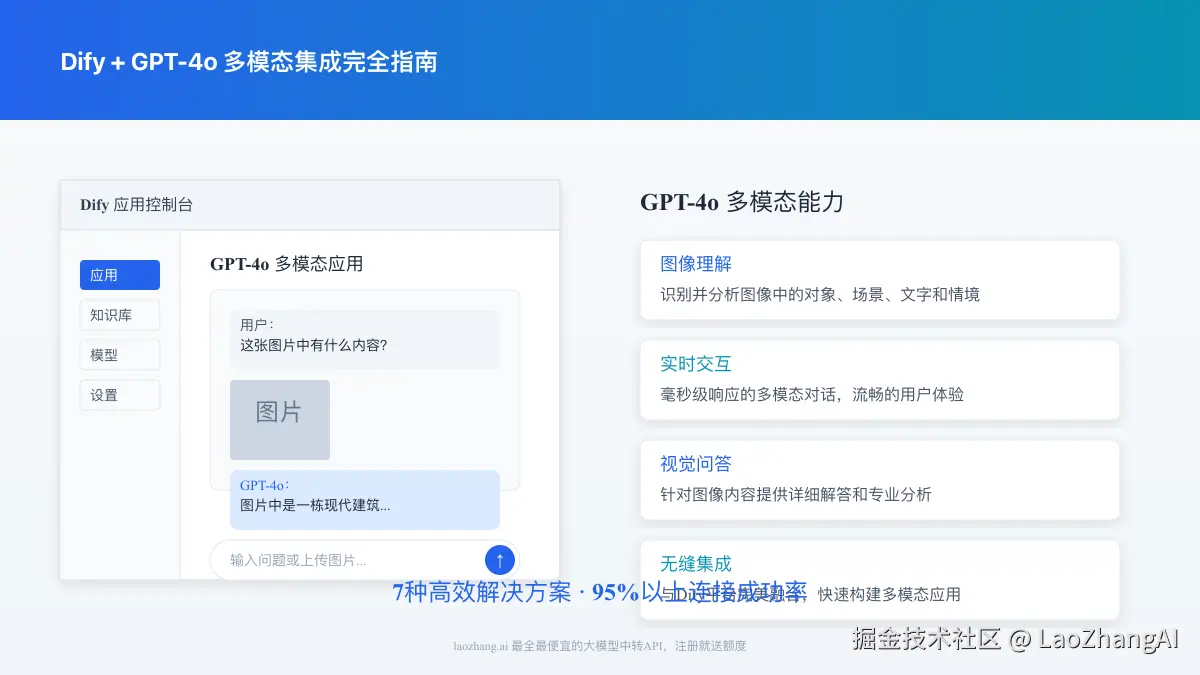
Task: Enable the highlighted 应用 navigation state
Action: (119, 275)
